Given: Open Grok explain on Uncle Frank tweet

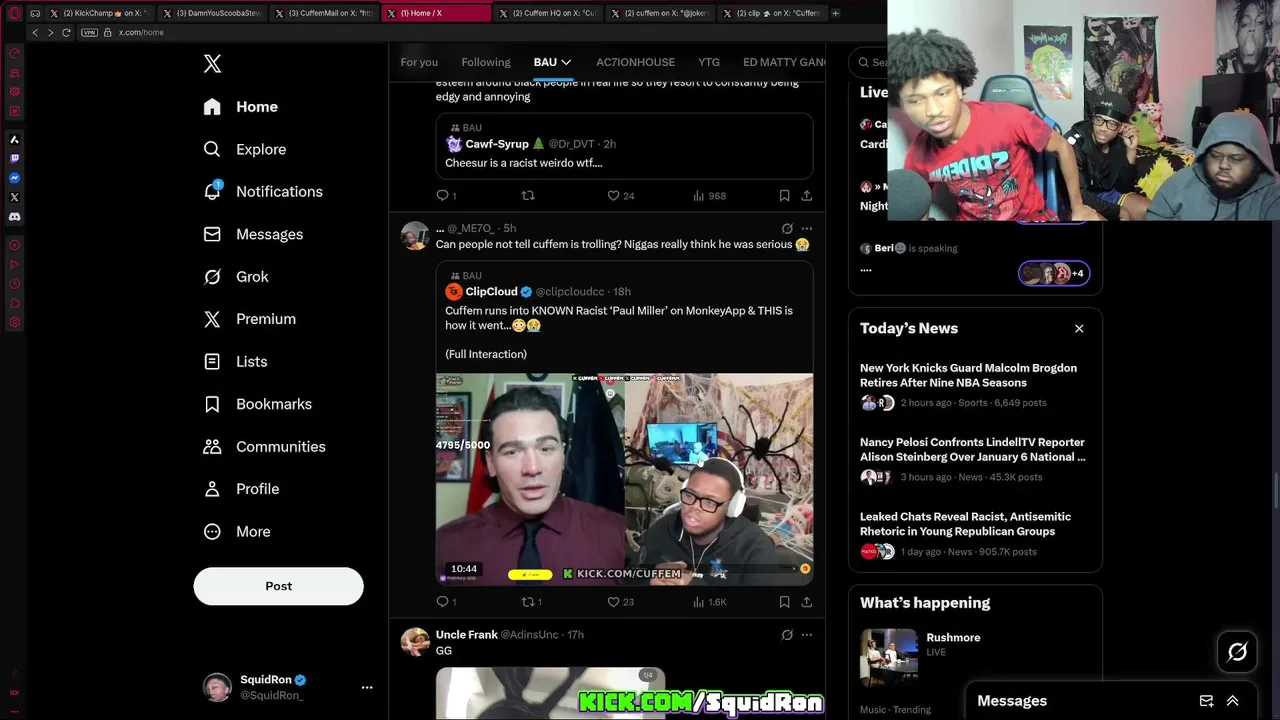Looking at the screenshot, I should point(787,635).
